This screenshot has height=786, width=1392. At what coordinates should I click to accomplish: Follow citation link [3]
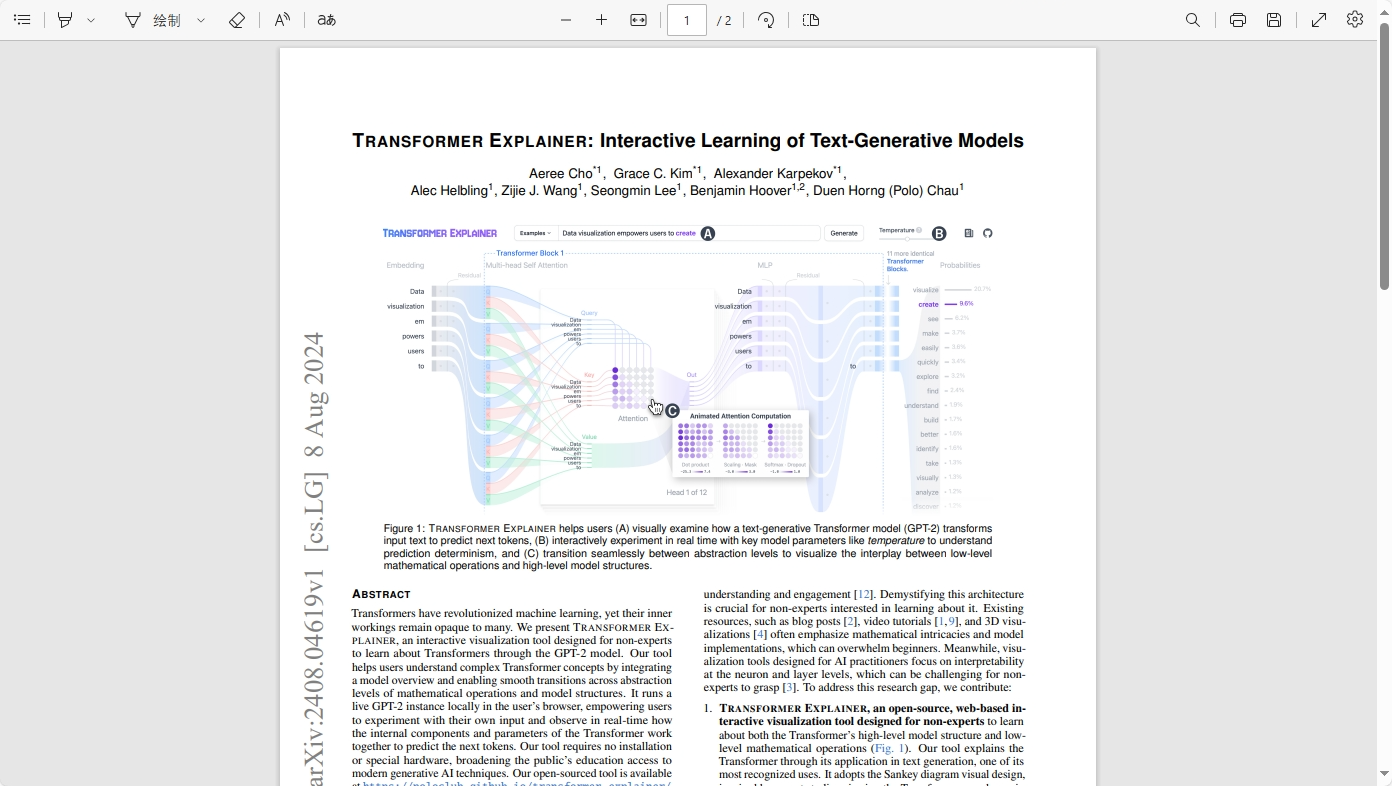pyautogui.click(x=790, y=687)
